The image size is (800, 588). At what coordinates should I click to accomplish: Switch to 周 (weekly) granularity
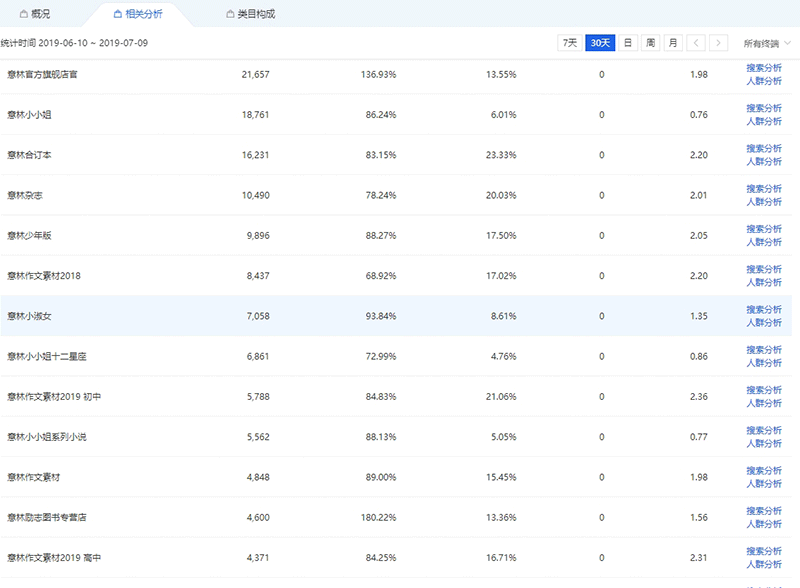pyautogui.click(x=650, y=43)
